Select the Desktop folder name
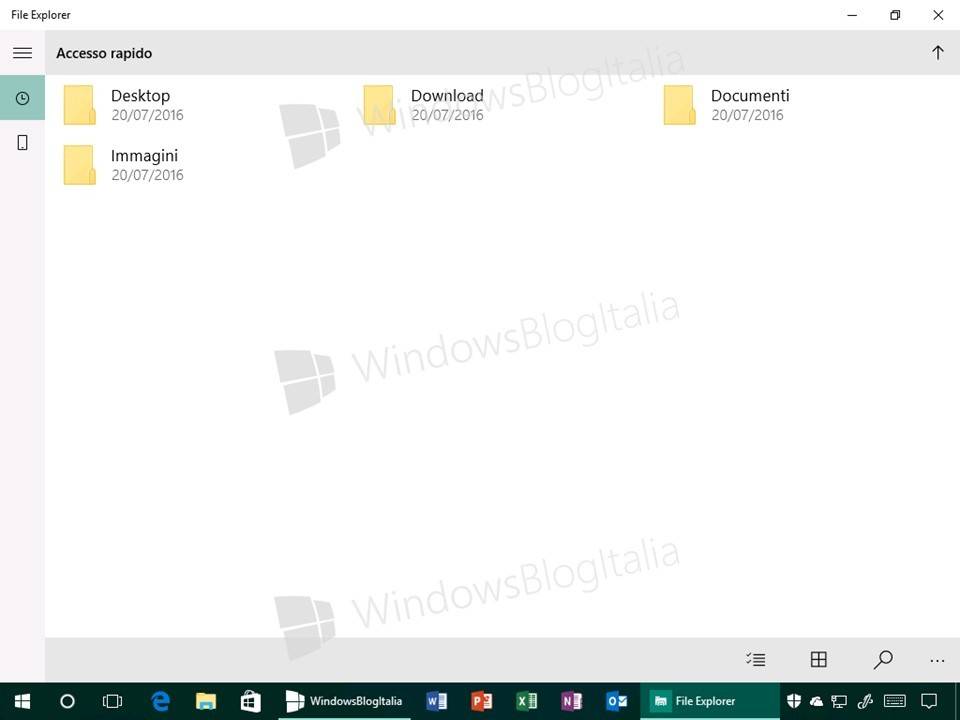This screenshot has height=720, width=960. 140,96
